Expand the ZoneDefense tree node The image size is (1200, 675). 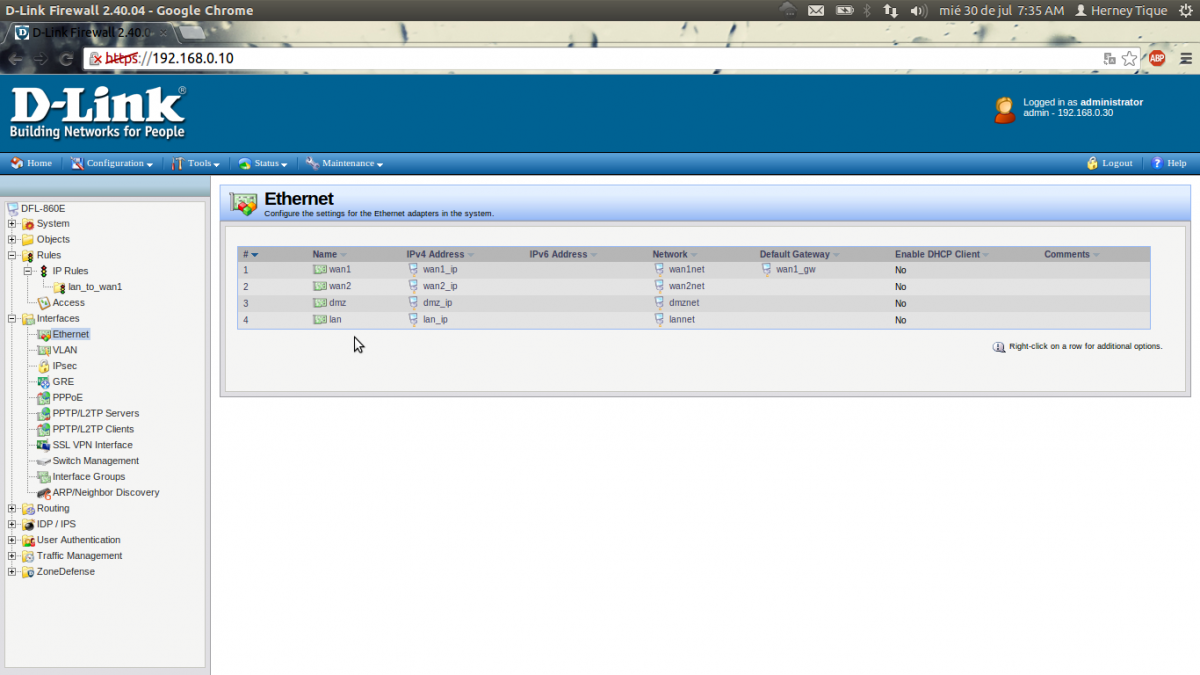(x=12, y=572)
